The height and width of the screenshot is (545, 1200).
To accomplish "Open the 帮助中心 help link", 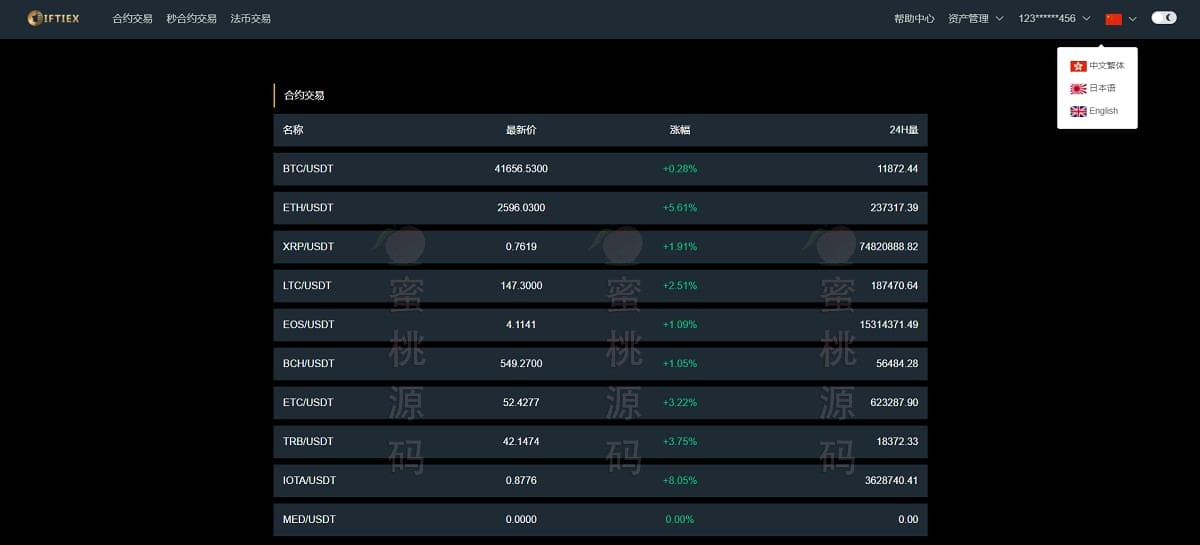I will click(x=914, y=19).
